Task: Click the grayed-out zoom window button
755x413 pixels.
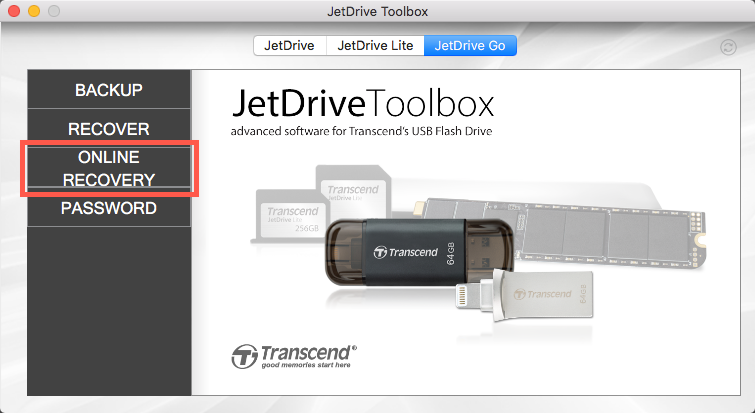Action: (x=54, y=12)
